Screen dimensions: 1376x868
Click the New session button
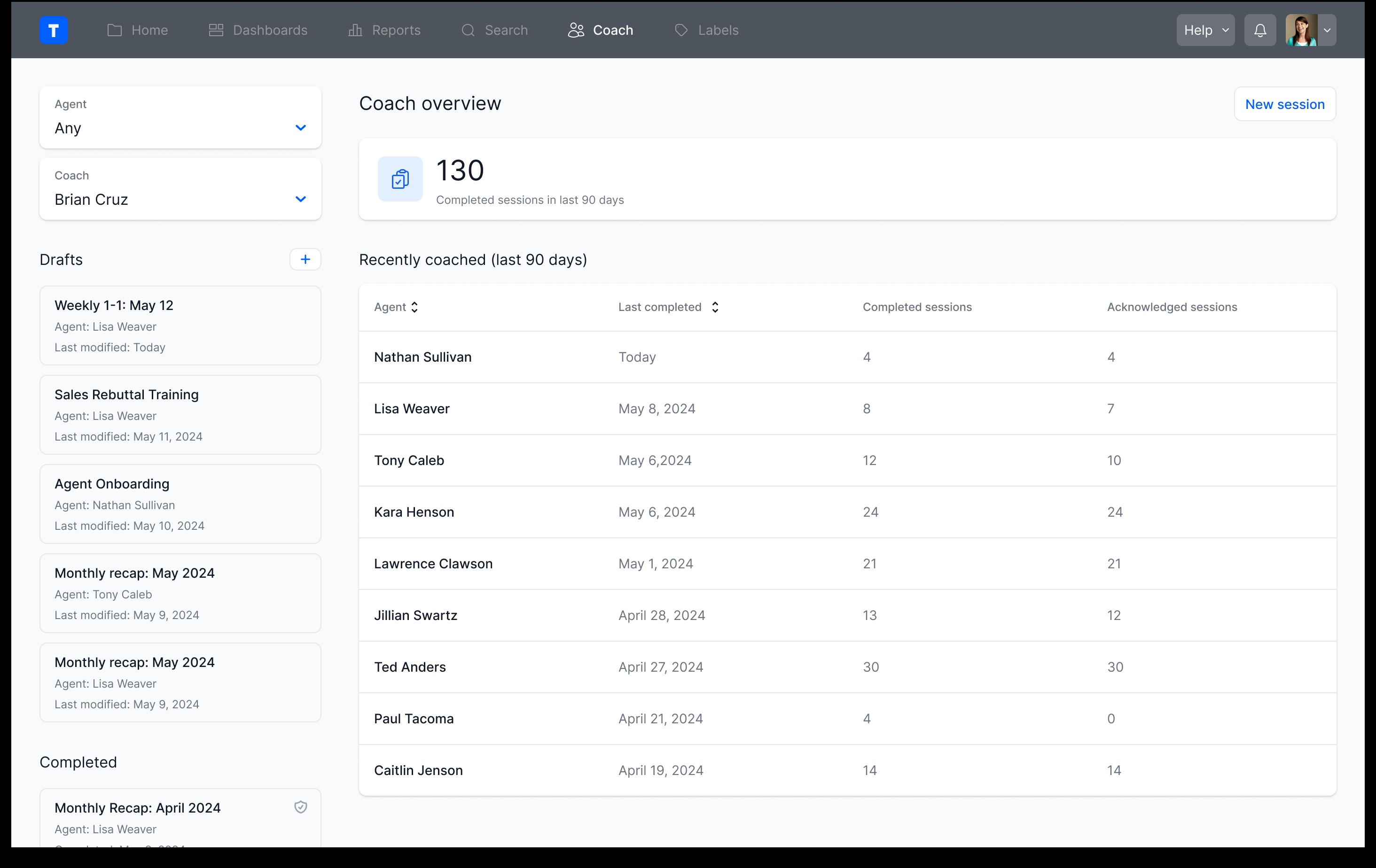1284,104
